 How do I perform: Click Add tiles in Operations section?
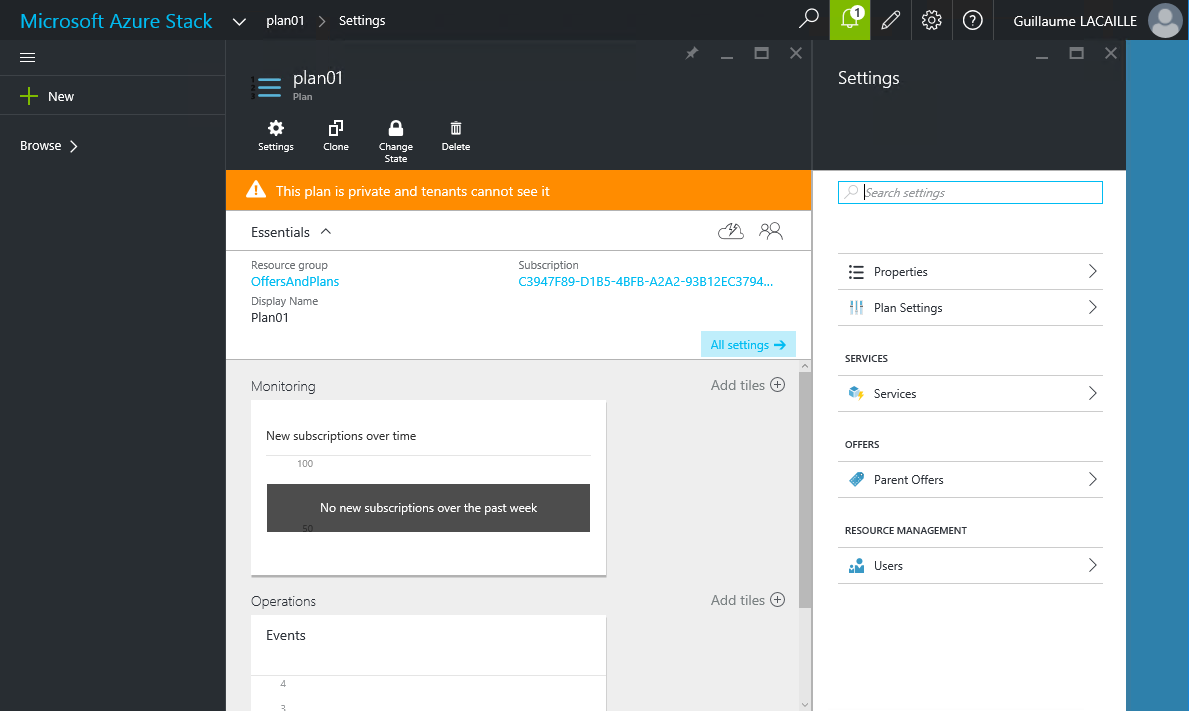pyautogui.click(x=738, y=600)
